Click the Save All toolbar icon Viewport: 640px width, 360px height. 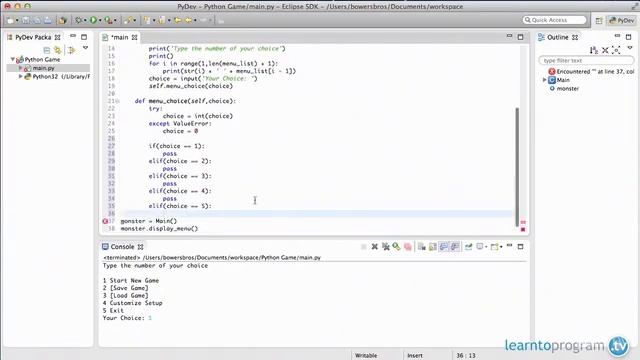(37, 20)
